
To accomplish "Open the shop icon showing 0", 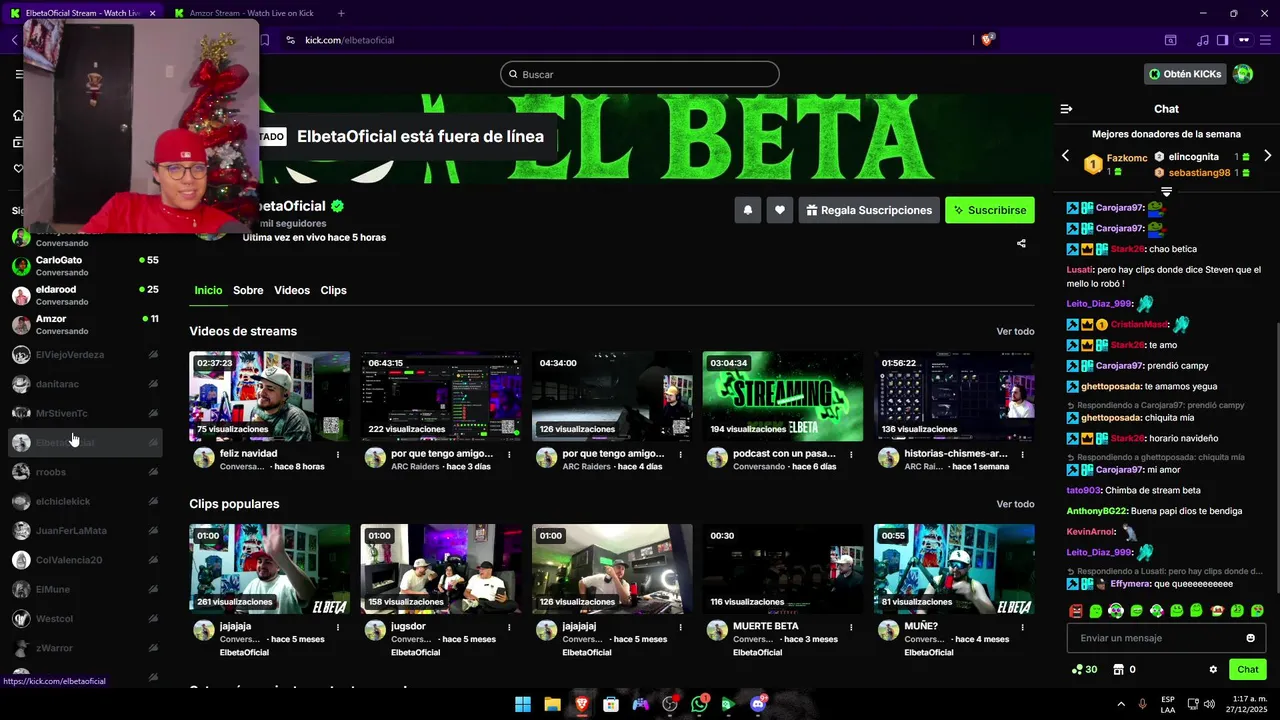I will 1124,670.
